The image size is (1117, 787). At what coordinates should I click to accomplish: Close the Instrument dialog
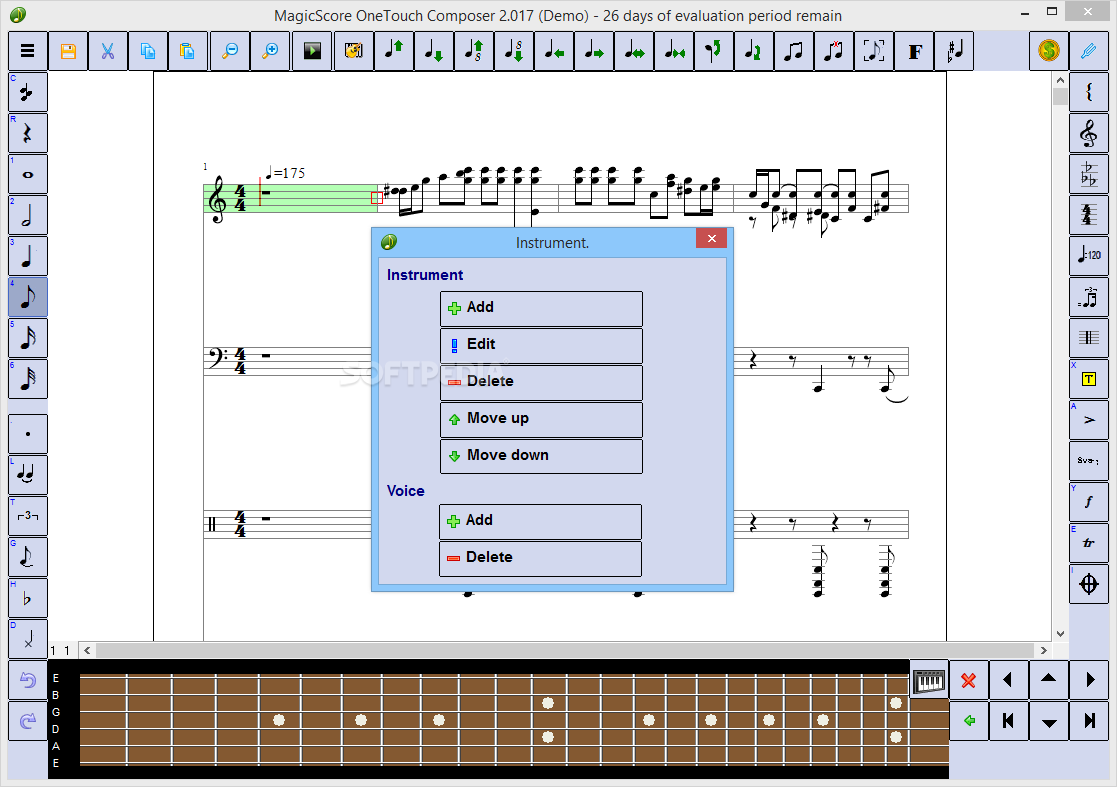tap(711, 239)
